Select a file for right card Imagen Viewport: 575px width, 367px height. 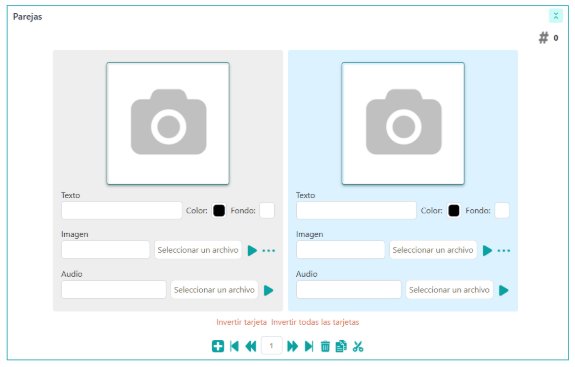coord(433,250)
